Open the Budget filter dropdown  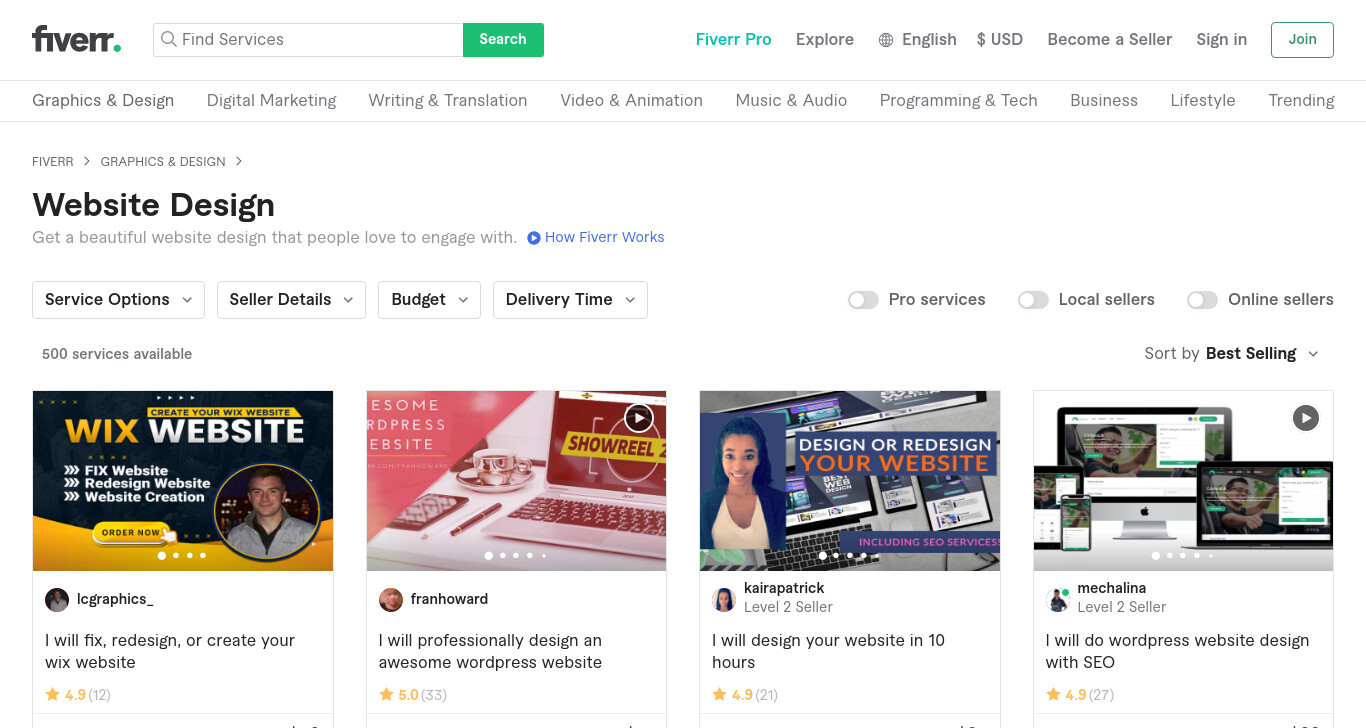pyautogui.click(x=429, y=300)
